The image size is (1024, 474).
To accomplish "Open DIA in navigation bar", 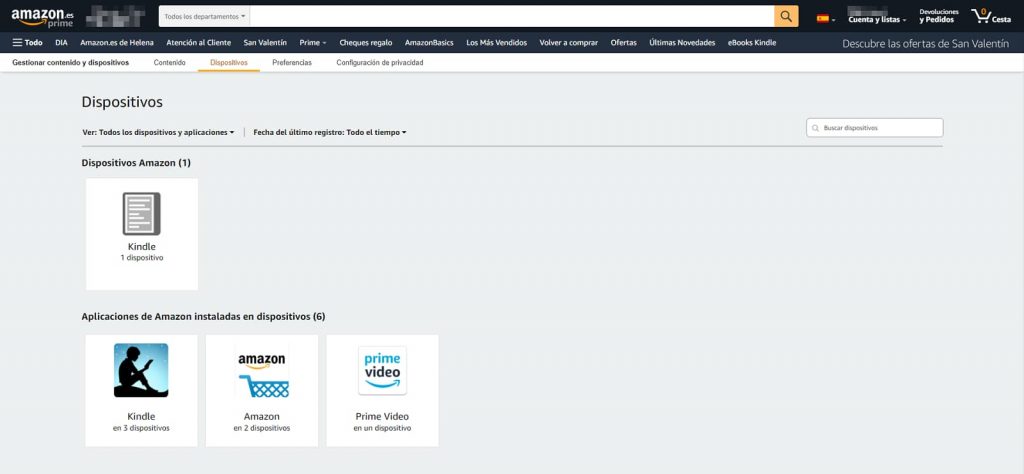I will 61,42.
